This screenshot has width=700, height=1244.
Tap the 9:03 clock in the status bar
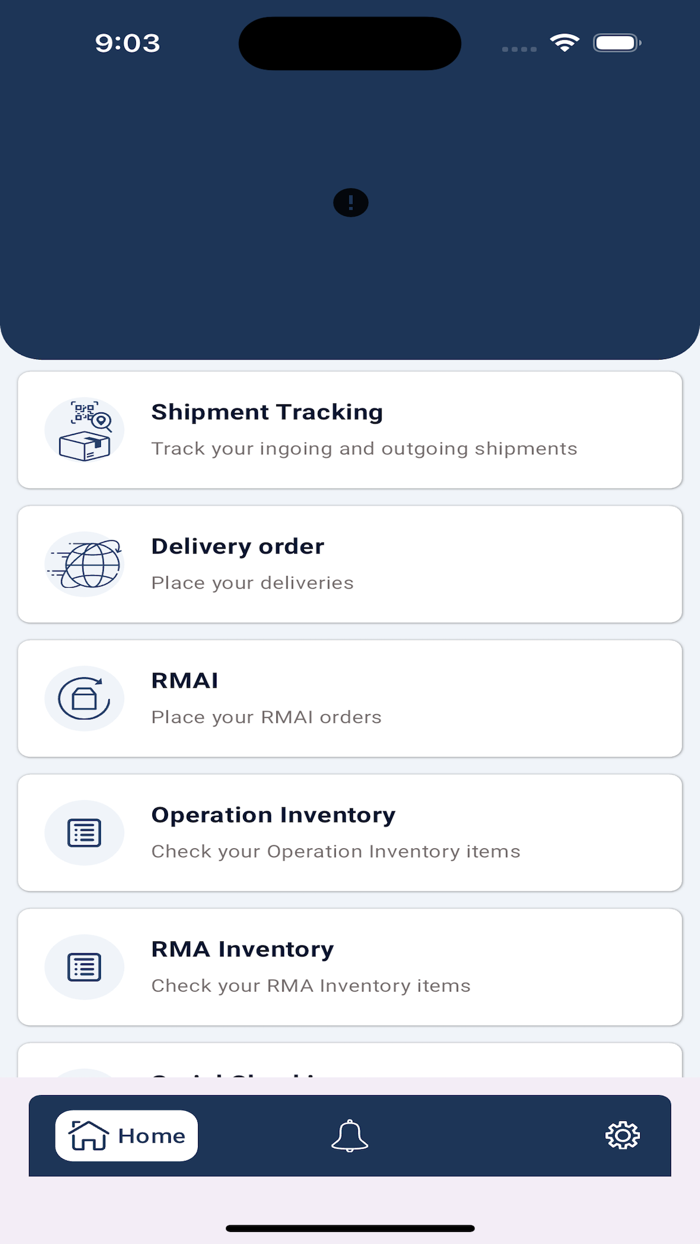(128, 43)
